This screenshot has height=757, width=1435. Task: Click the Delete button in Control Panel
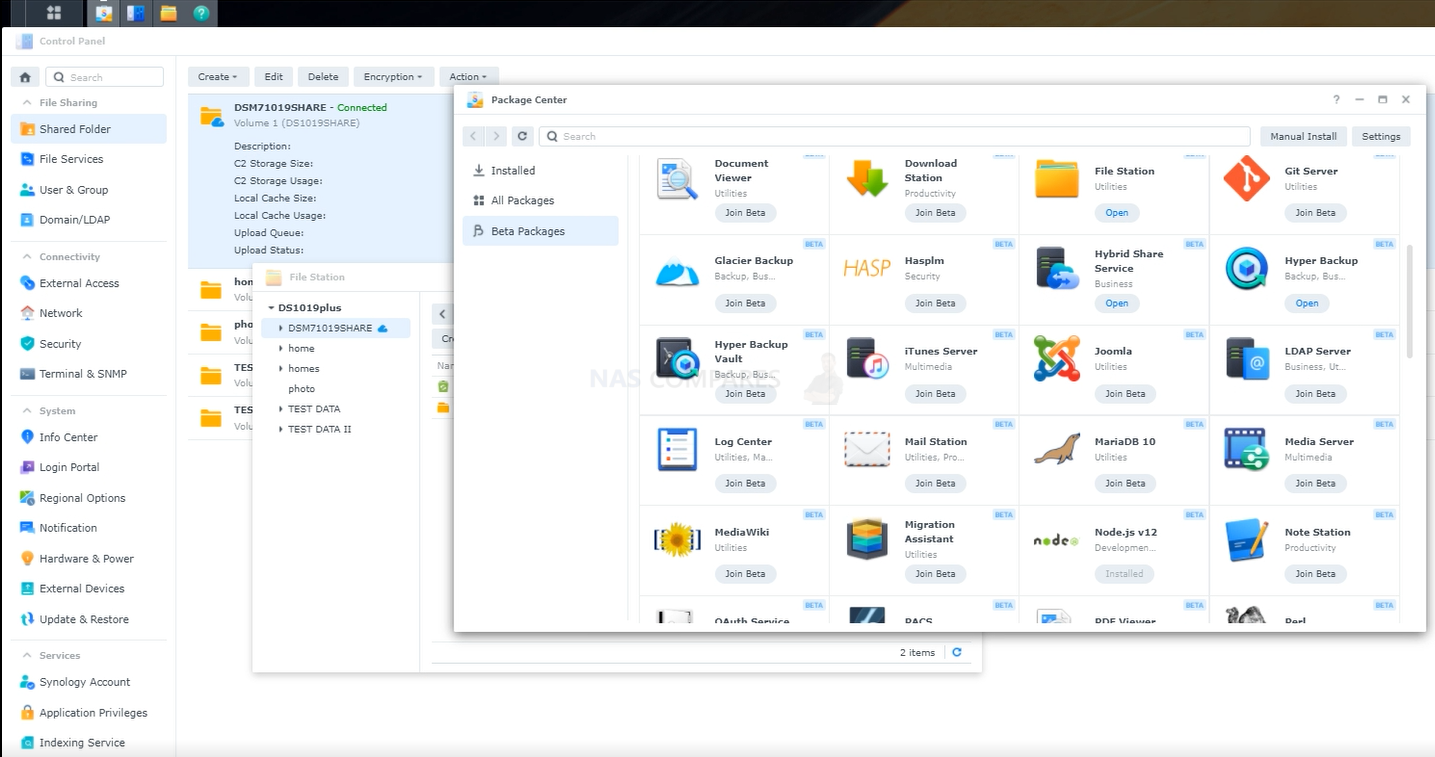(x=323, y=77)
